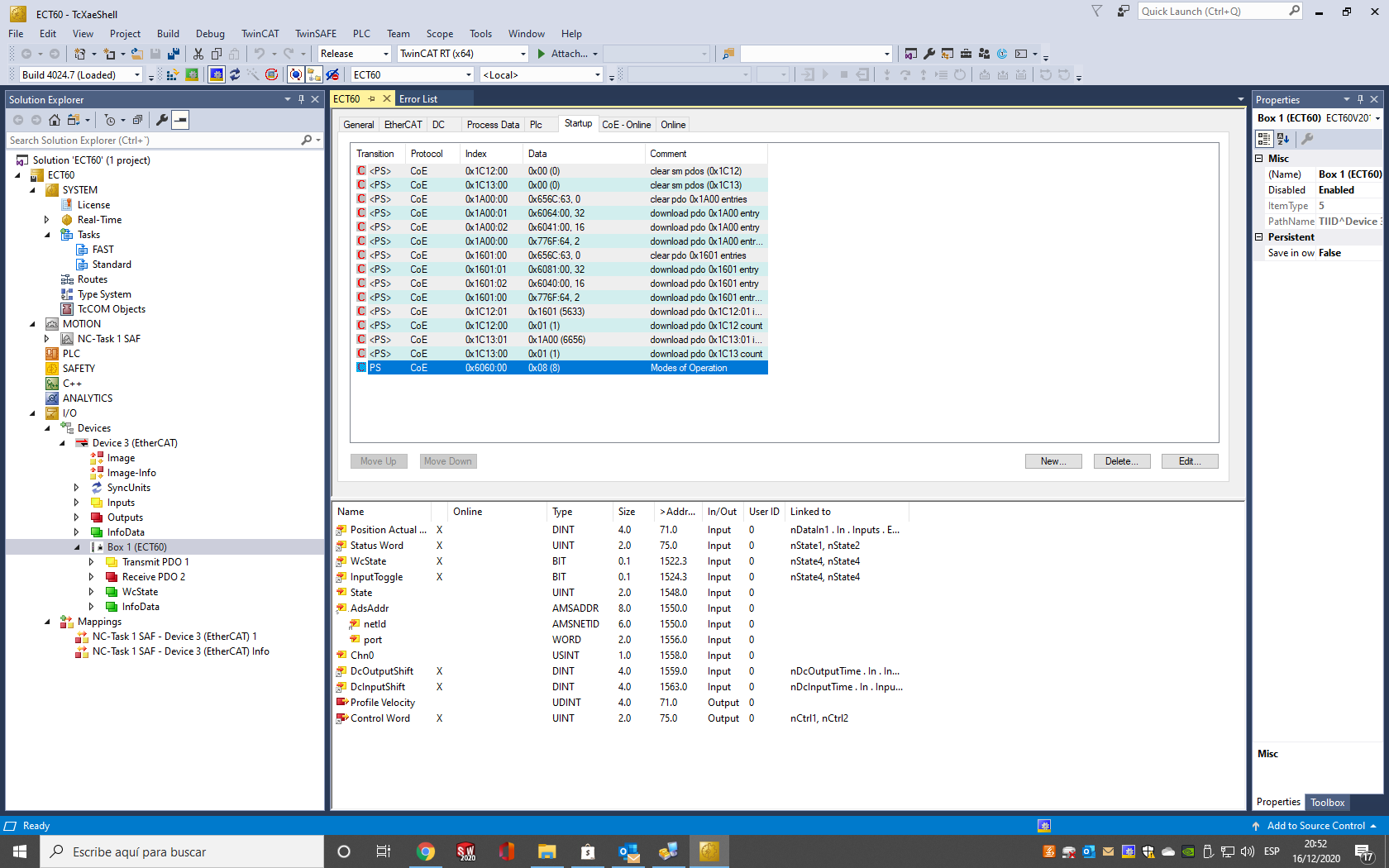Open the TwinSAFE menu
This screenshot has height=868, width=1389.
316,34
